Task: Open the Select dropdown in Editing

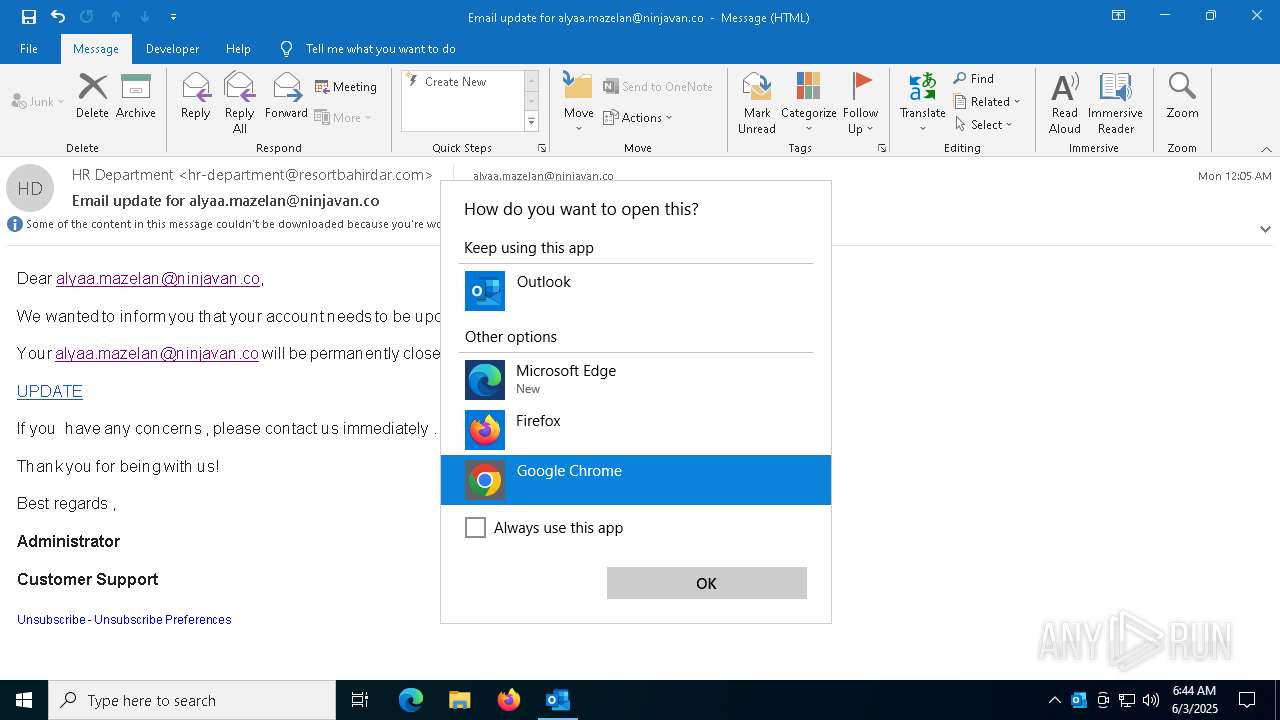Action: click(984, 124)
